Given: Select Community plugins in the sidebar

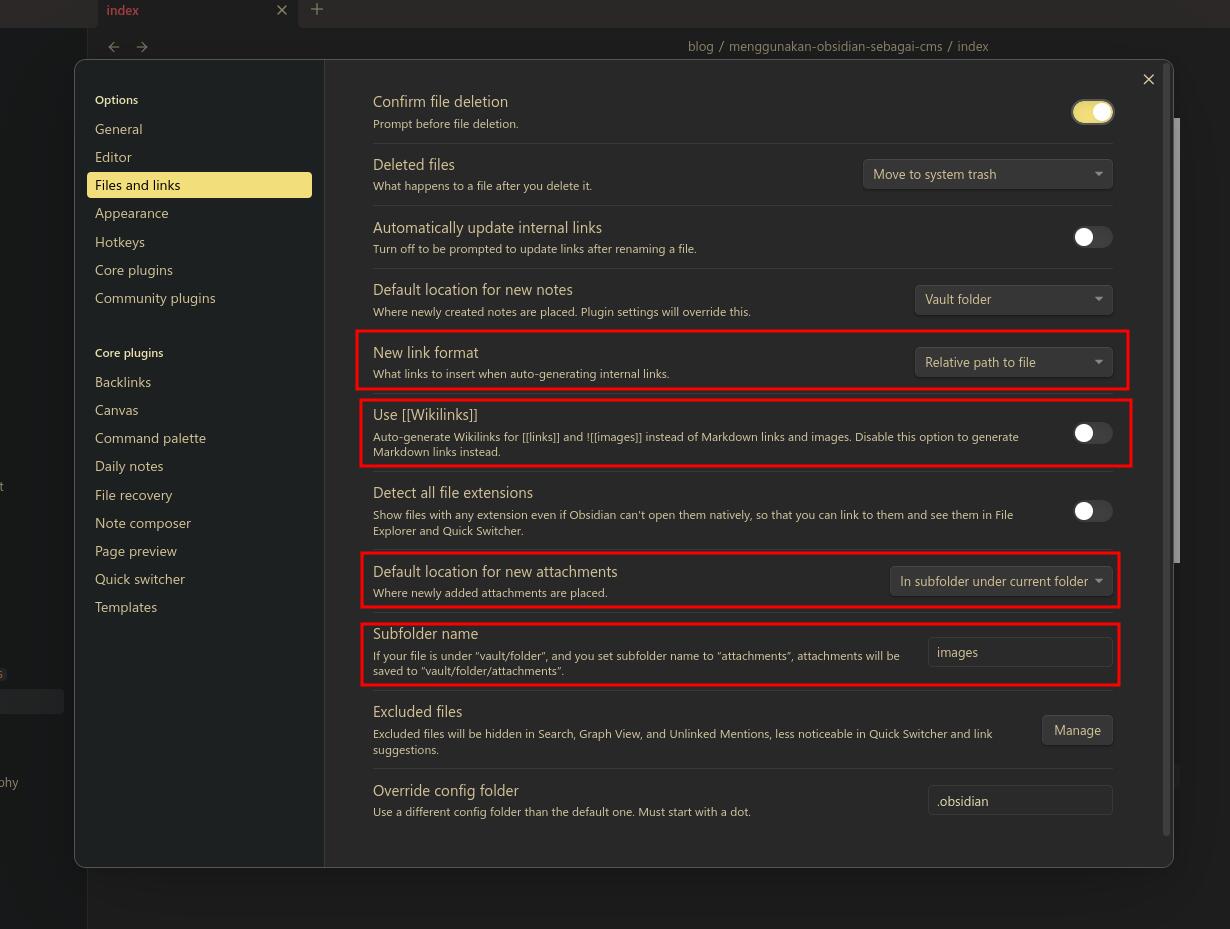Looking at the screenshot, I should coord(155,298).
